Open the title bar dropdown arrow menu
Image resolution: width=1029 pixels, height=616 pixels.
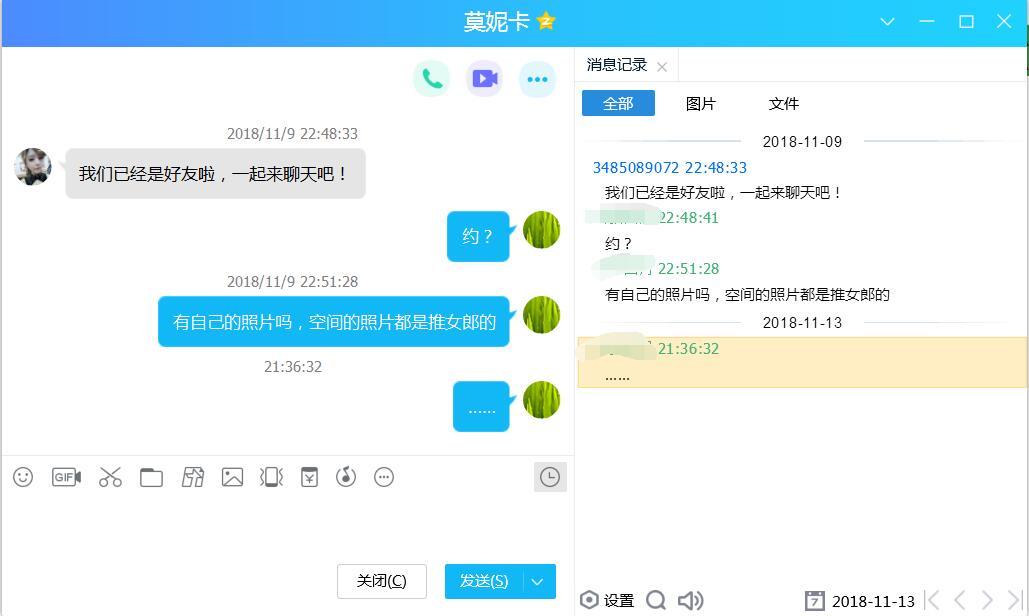(x=887, y=22)
